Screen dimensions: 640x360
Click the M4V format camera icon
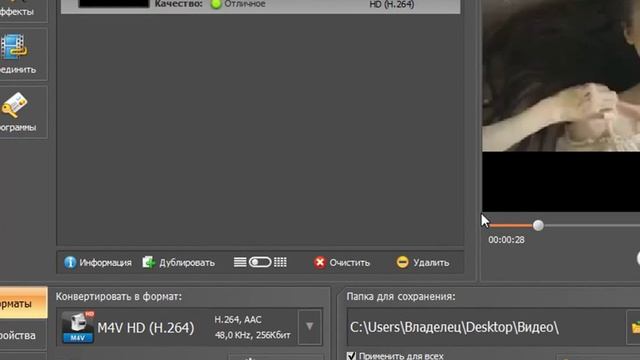click(x=78, y=327)
